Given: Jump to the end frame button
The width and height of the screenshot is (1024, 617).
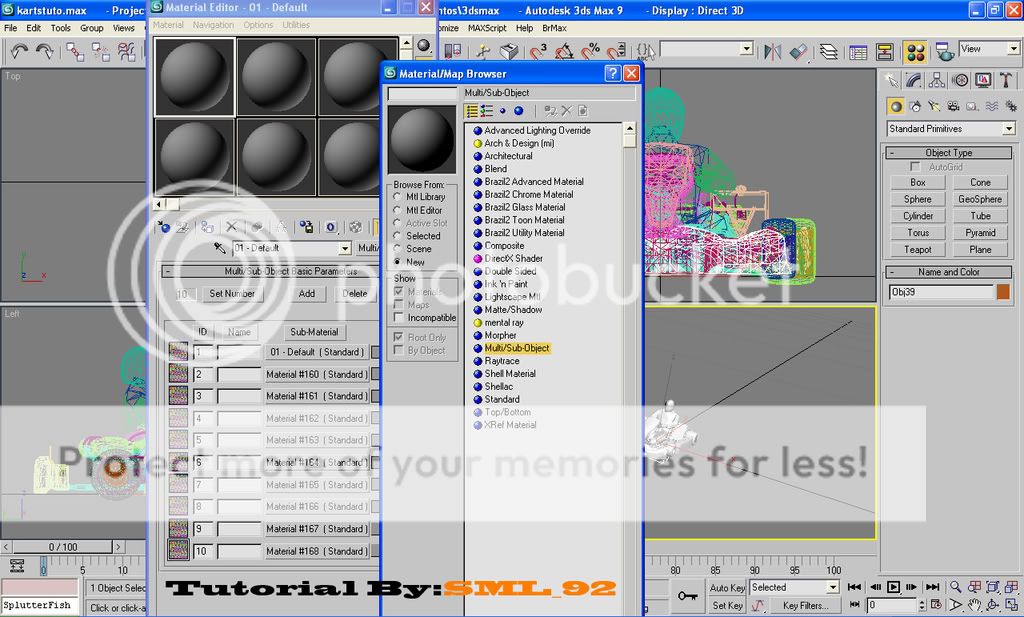Looking at the screenshot, I should [933, 587].
